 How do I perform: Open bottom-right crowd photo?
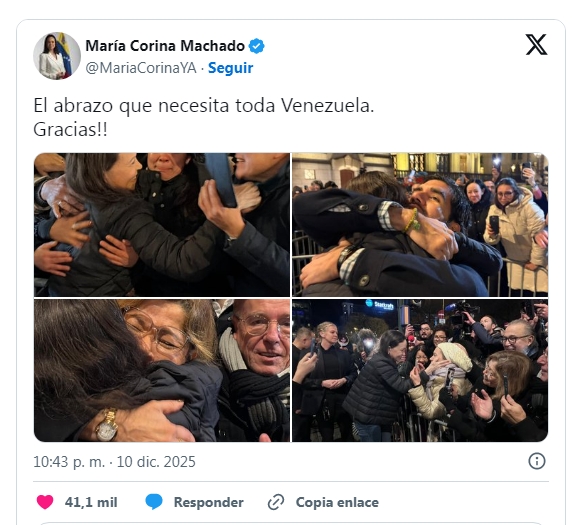[x=420, y=370]
